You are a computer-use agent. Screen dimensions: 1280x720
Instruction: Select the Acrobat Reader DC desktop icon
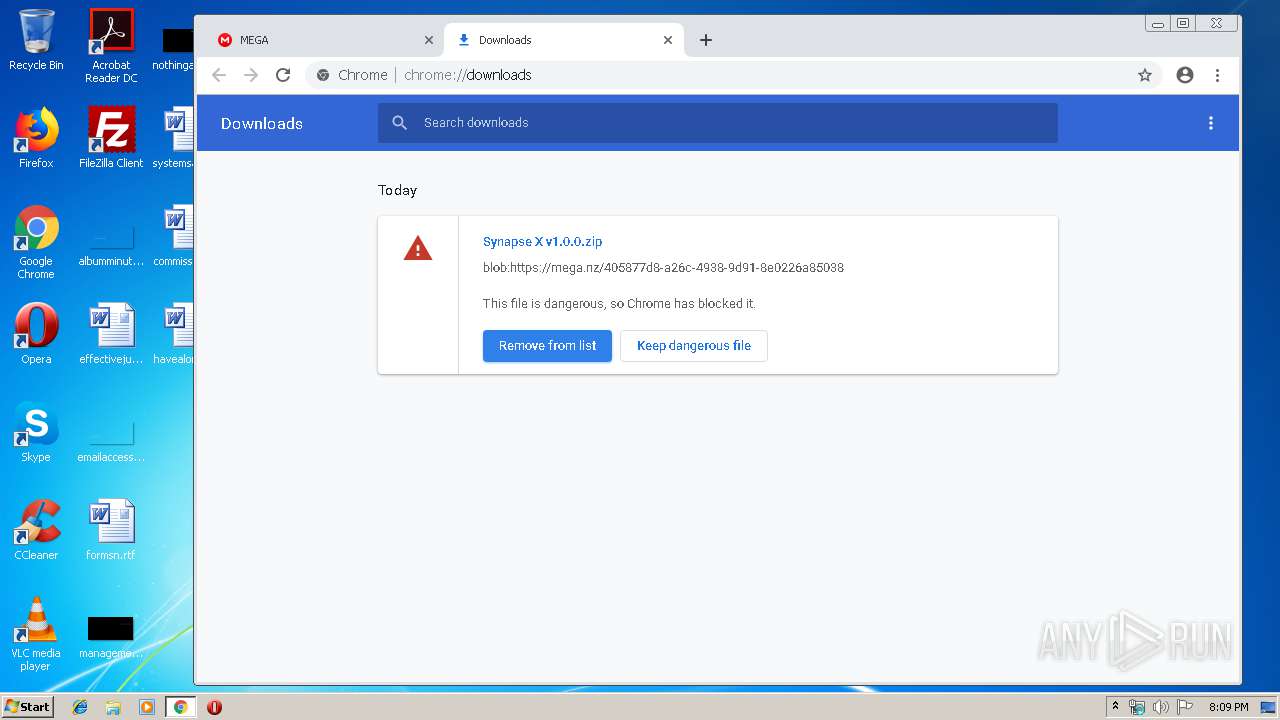point(111,45)
